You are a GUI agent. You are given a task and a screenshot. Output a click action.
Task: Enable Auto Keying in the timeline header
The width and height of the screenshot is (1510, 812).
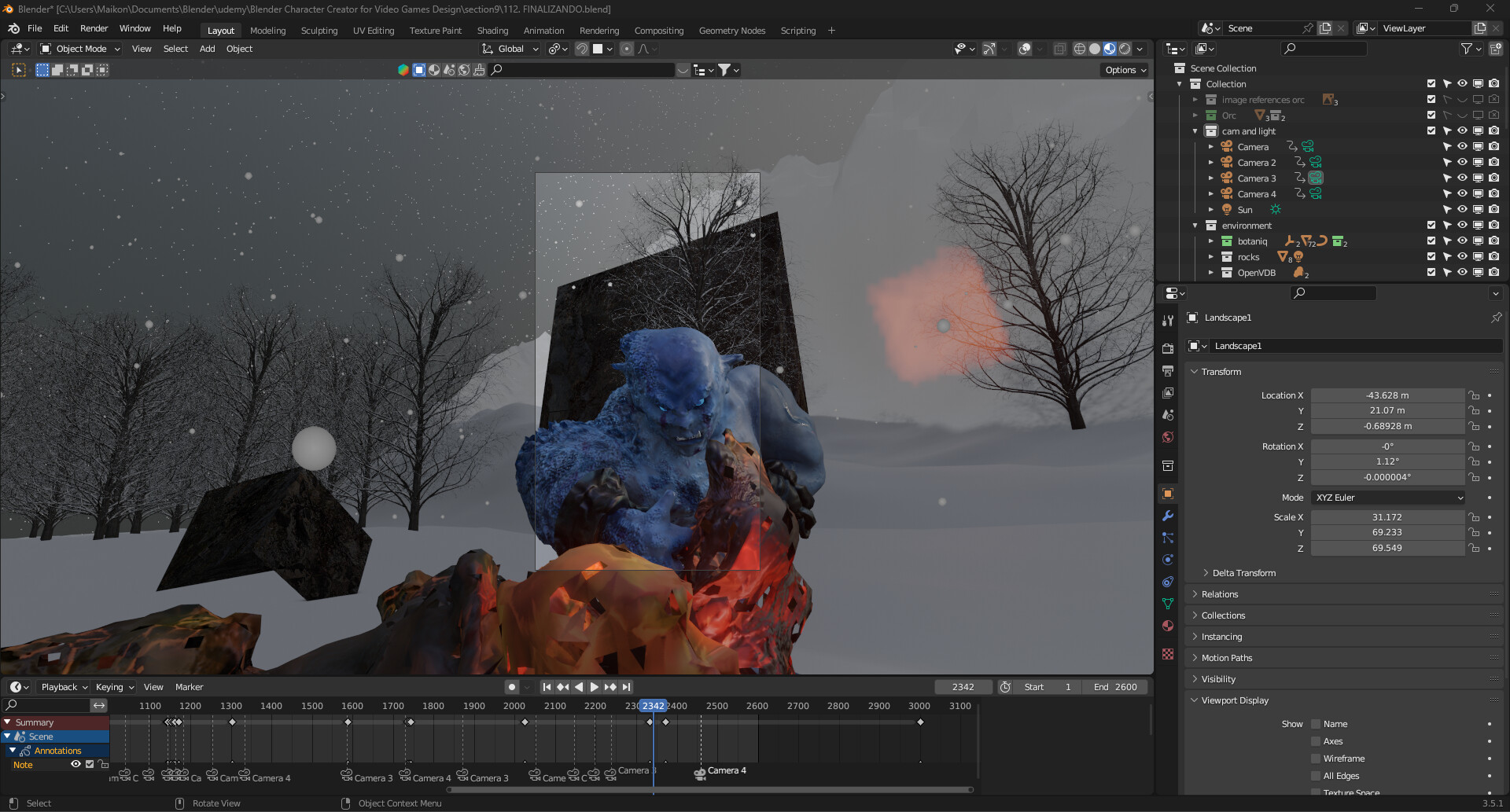coord(512,686)
